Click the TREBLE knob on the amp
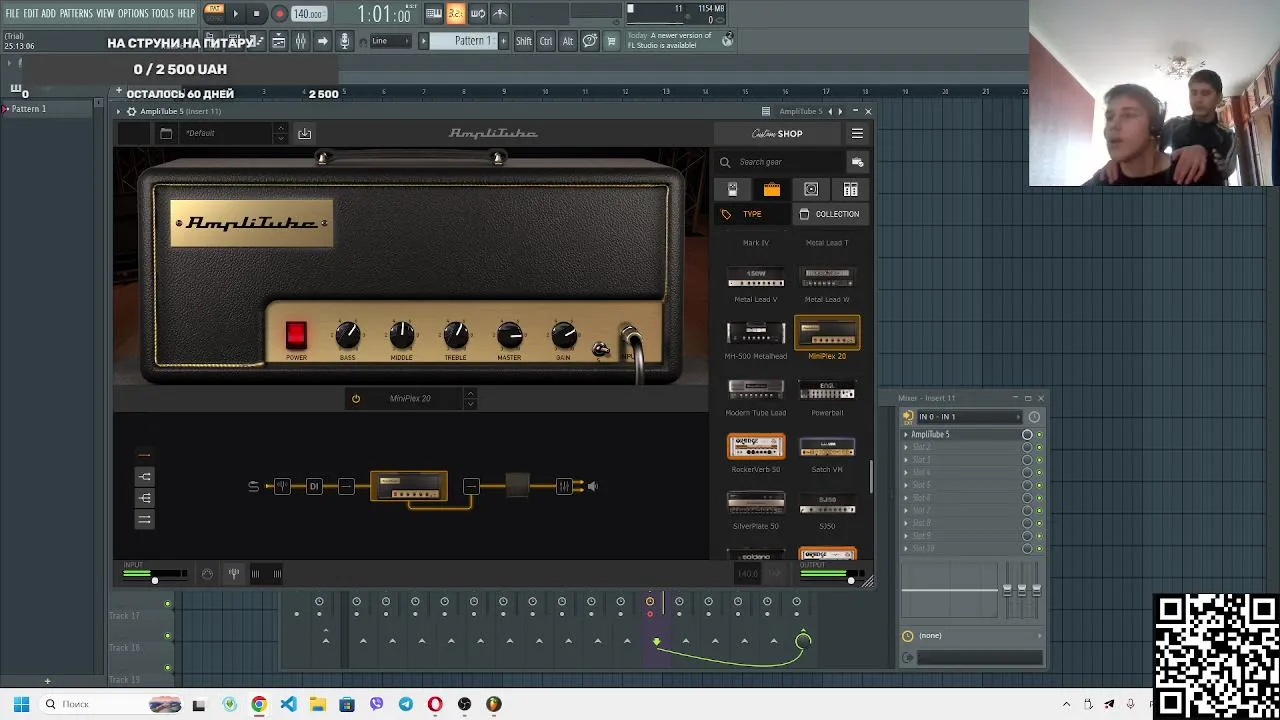The width and height of the screenshot is (1280, 720). (x=455, y=335)
